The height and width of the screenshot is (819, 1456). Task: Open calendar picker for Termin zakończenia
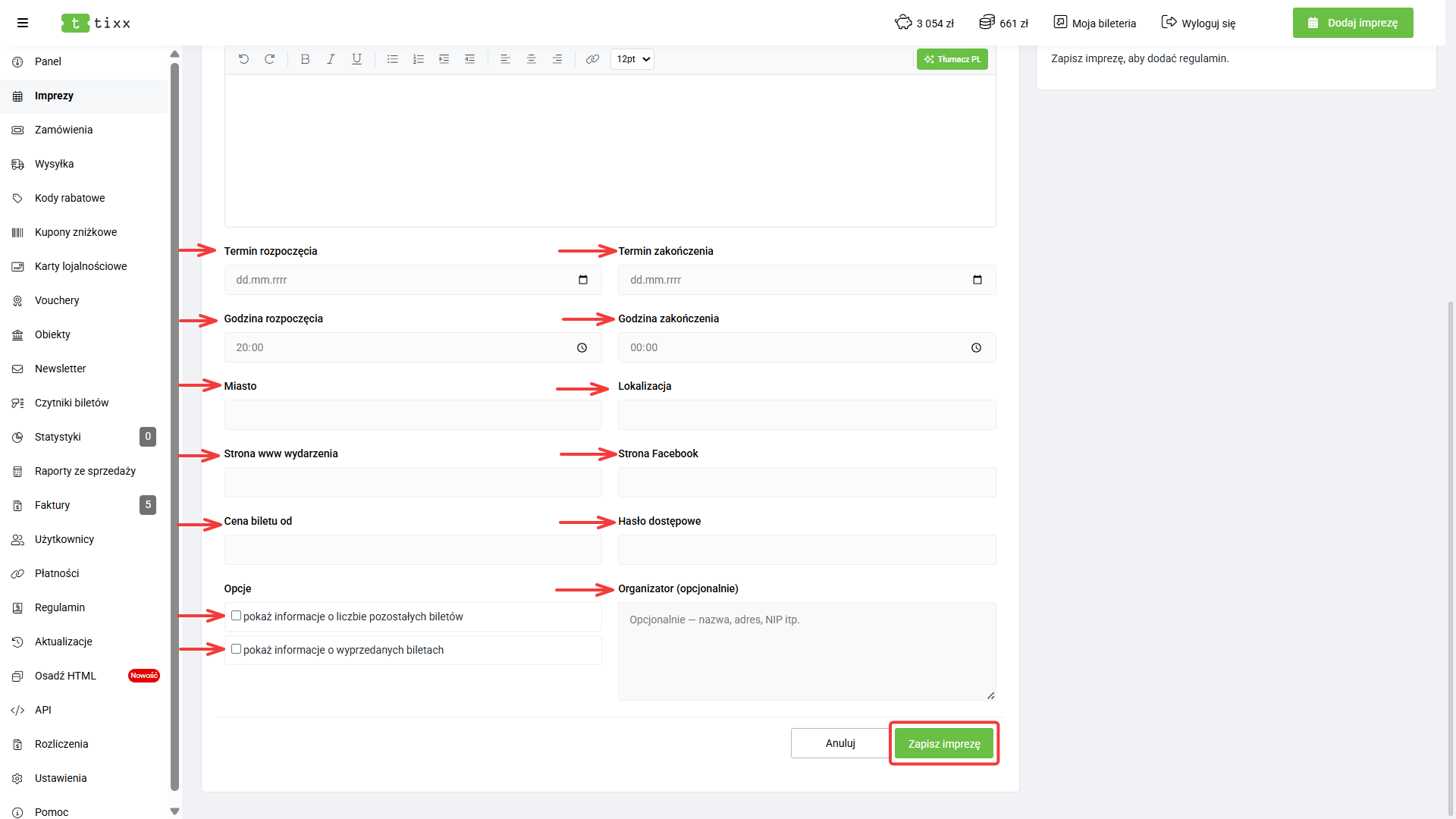[977, 280]
